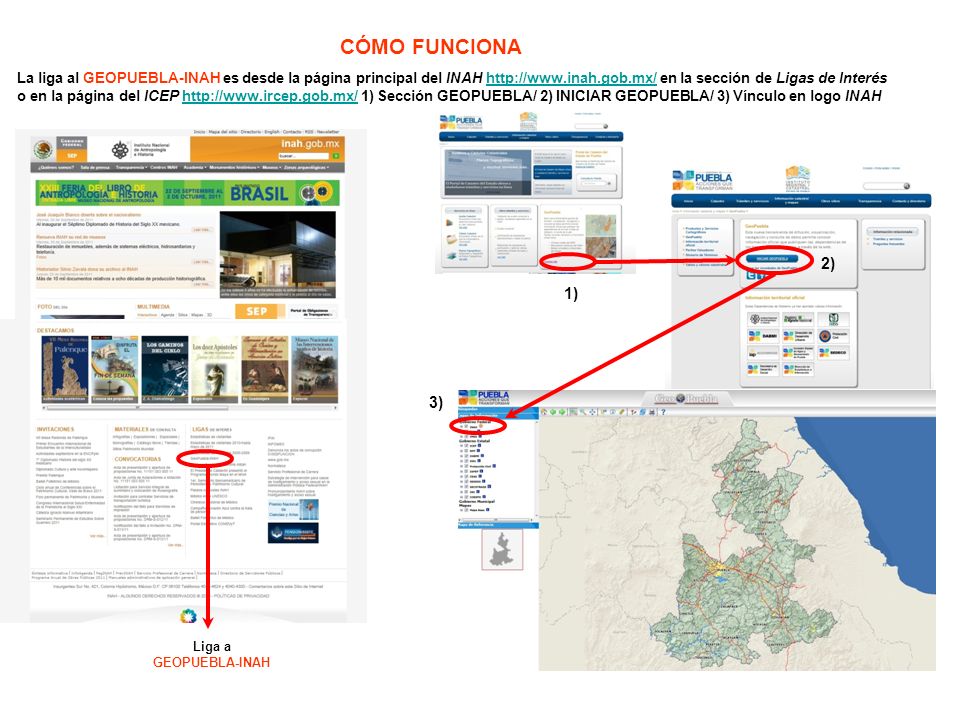Open the Feria del Libro de Antropología e Historia banner
This screenshot has height=720, width=960.
click(187, 192)
